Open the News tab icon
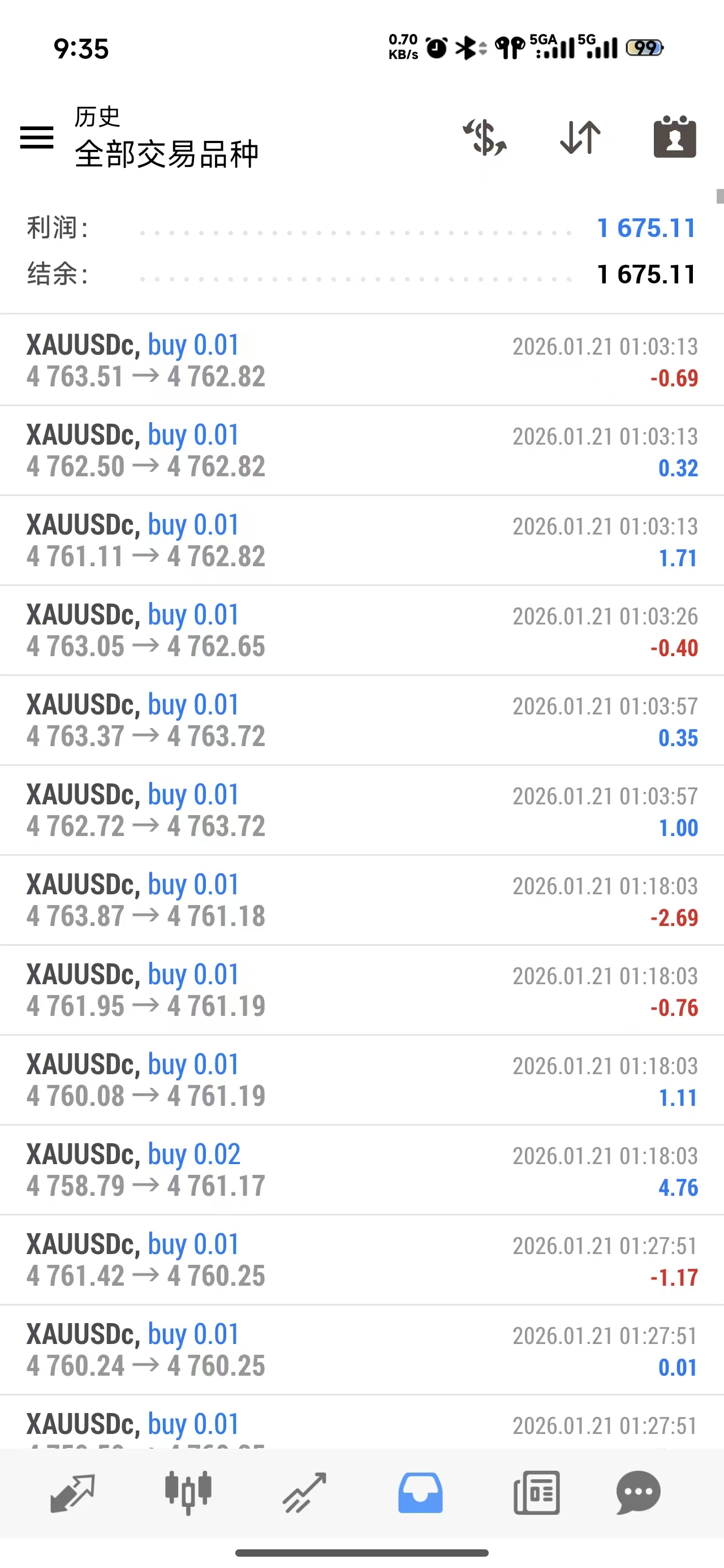The width and height of the screenshot is (724, 1568). pyautogui.click(x=536, y=1493)
